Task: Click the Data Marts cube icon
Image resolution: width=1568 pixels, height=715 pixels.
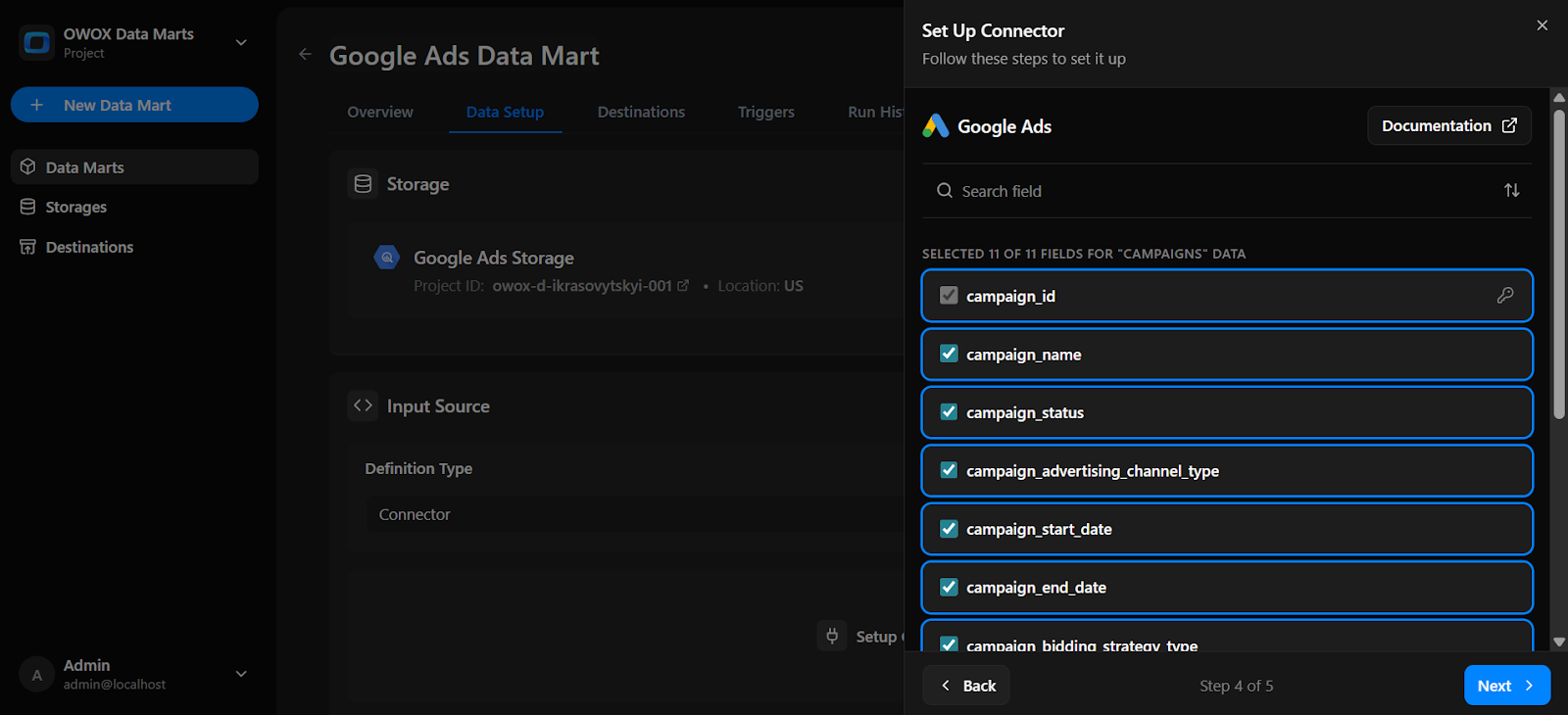Action: [x=28, y=167]
